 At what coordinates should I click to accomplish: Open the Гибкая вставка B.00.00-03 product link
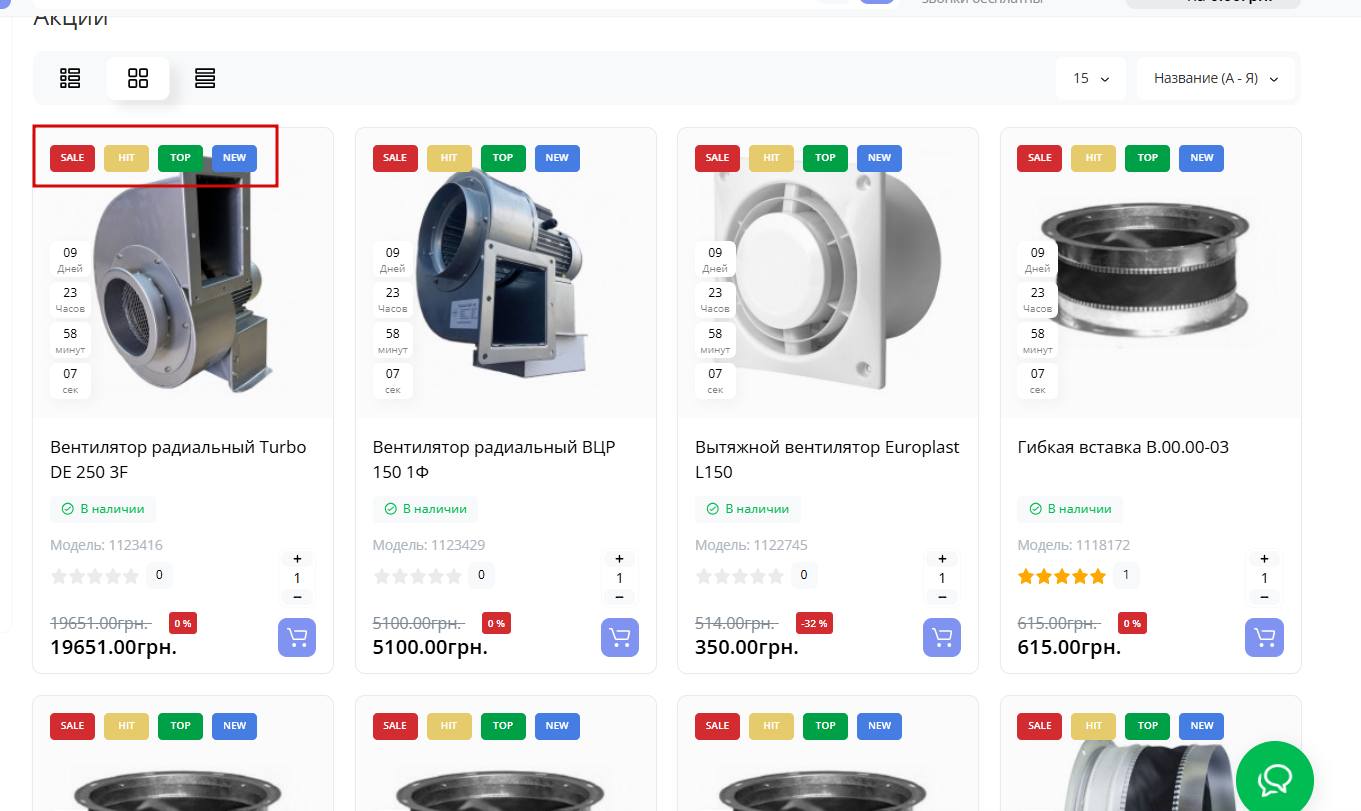(x=1123, y=447)
